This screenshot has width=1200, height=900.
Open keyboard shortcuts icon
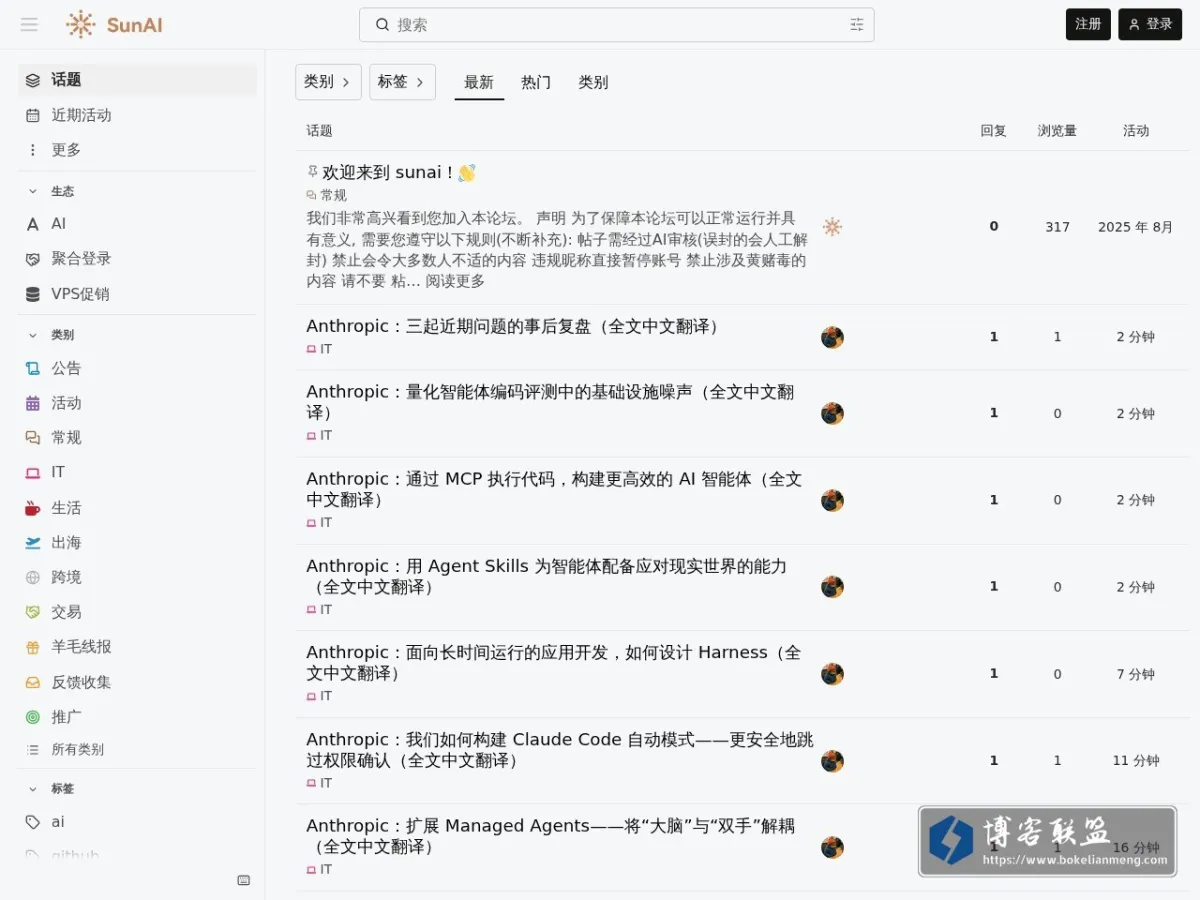244,880
